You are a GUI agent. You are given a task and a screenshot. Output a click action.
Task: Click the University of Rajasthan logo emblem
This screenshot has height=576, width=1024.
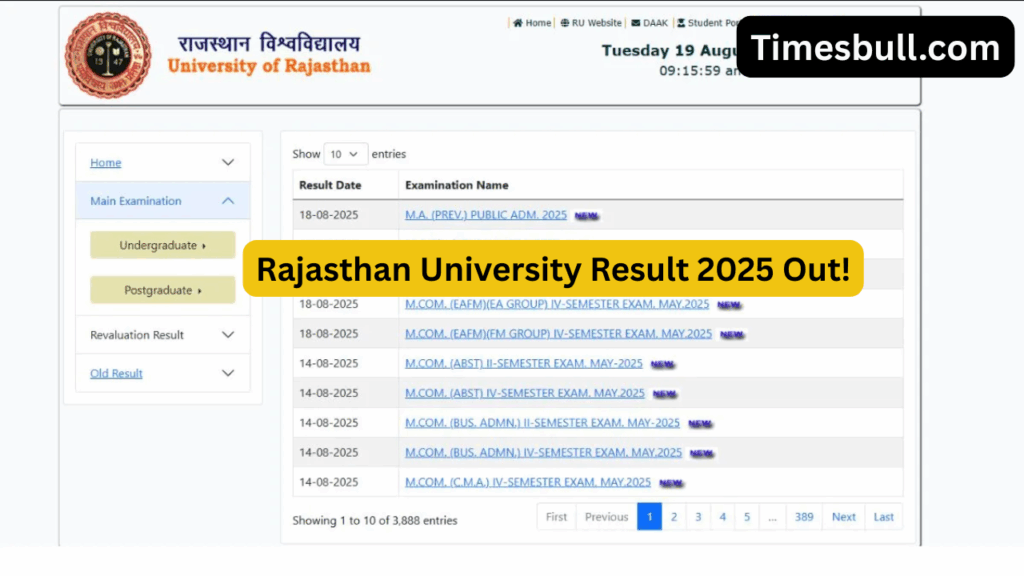tap(108, 55)
